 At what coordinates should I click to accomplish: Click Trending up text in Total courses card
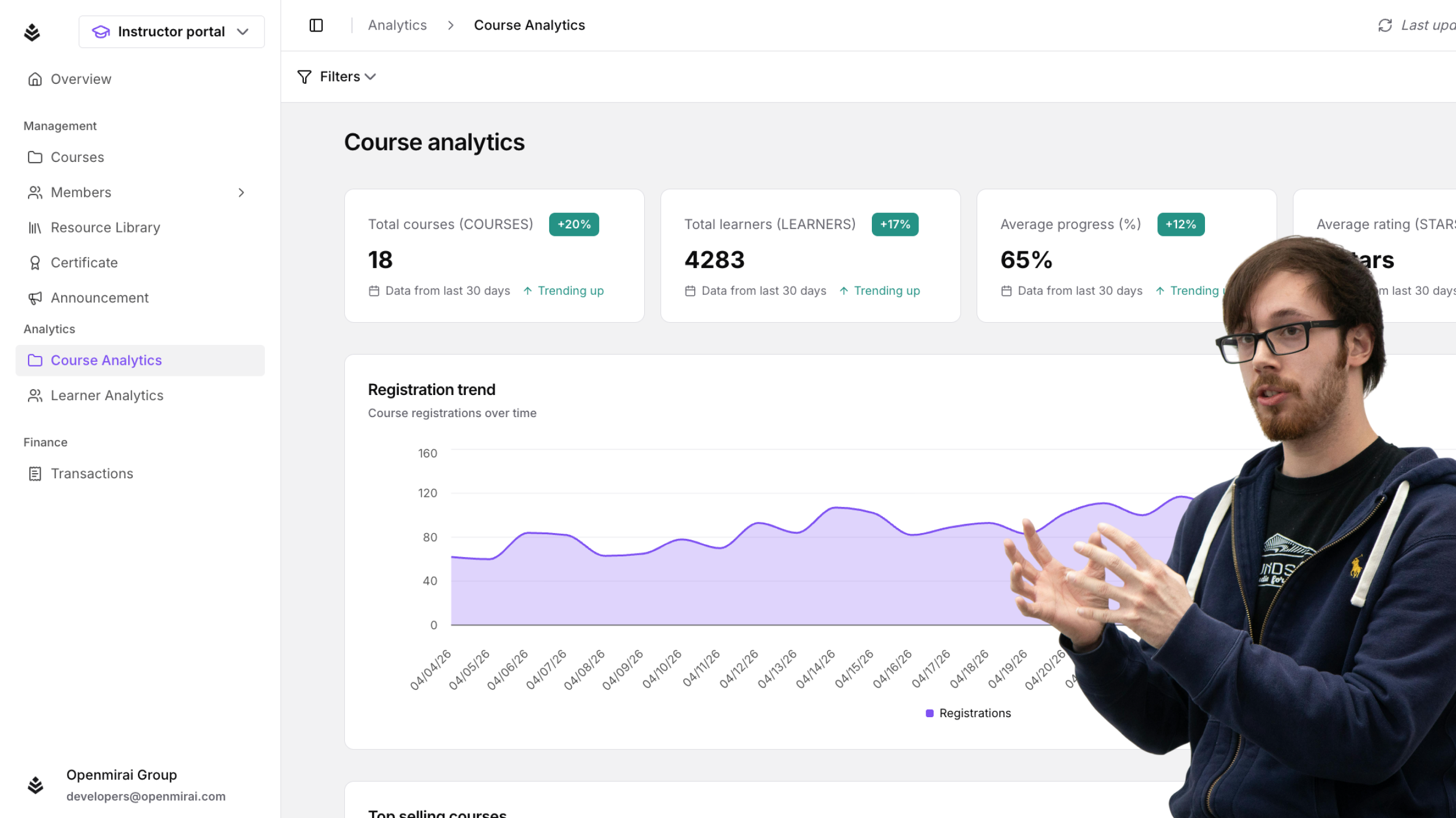pos(571,291)
